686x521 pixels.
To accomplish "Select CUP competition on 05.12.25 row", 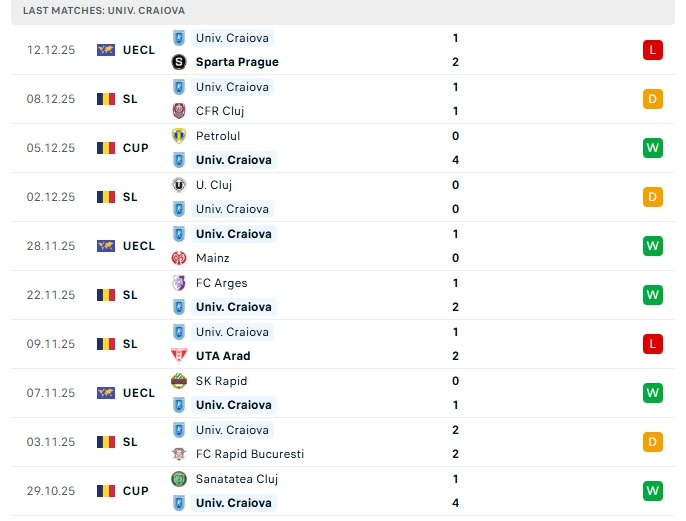I will tap(136, 148).
